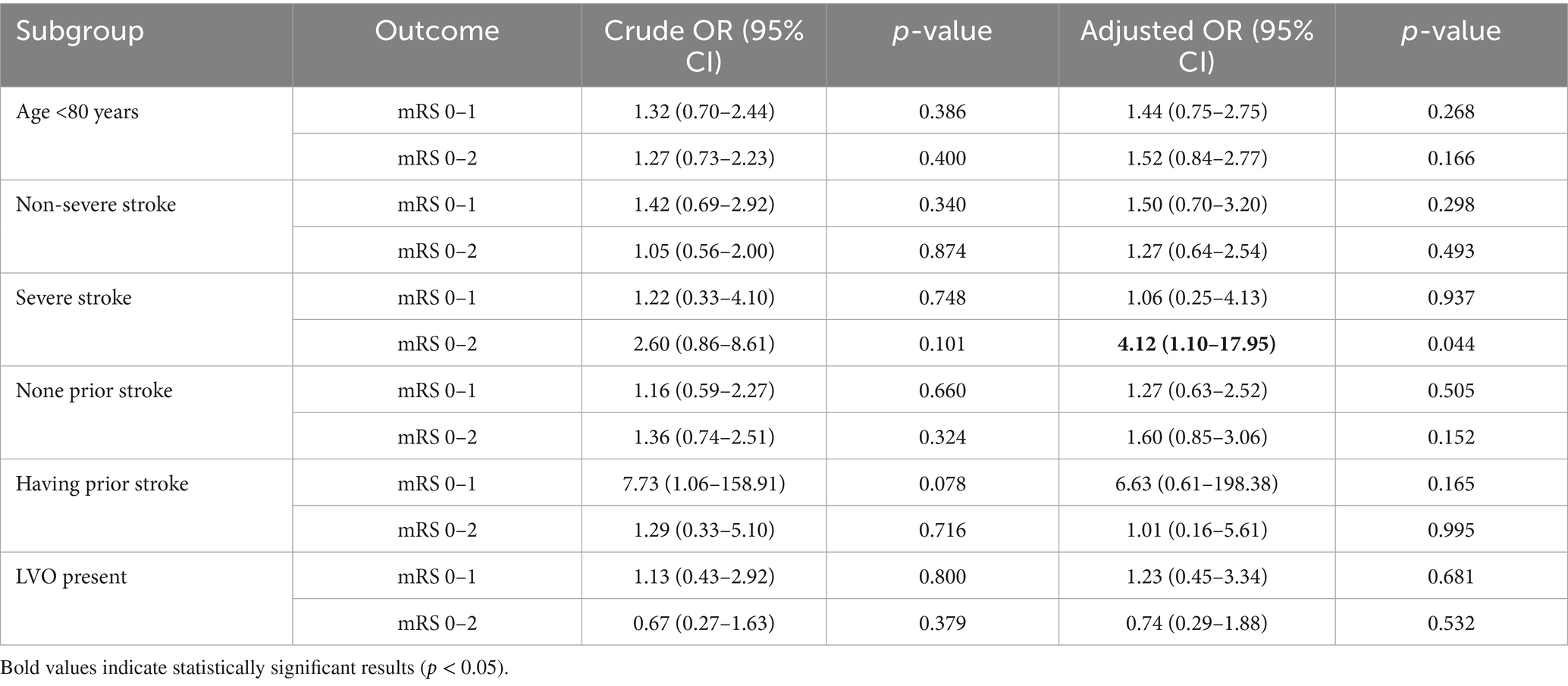Click the bold 4.12 (1.10–17.95) value
Image resolution: width=1568 pixels, height=686 pixels.
[x=1196, y=344]
